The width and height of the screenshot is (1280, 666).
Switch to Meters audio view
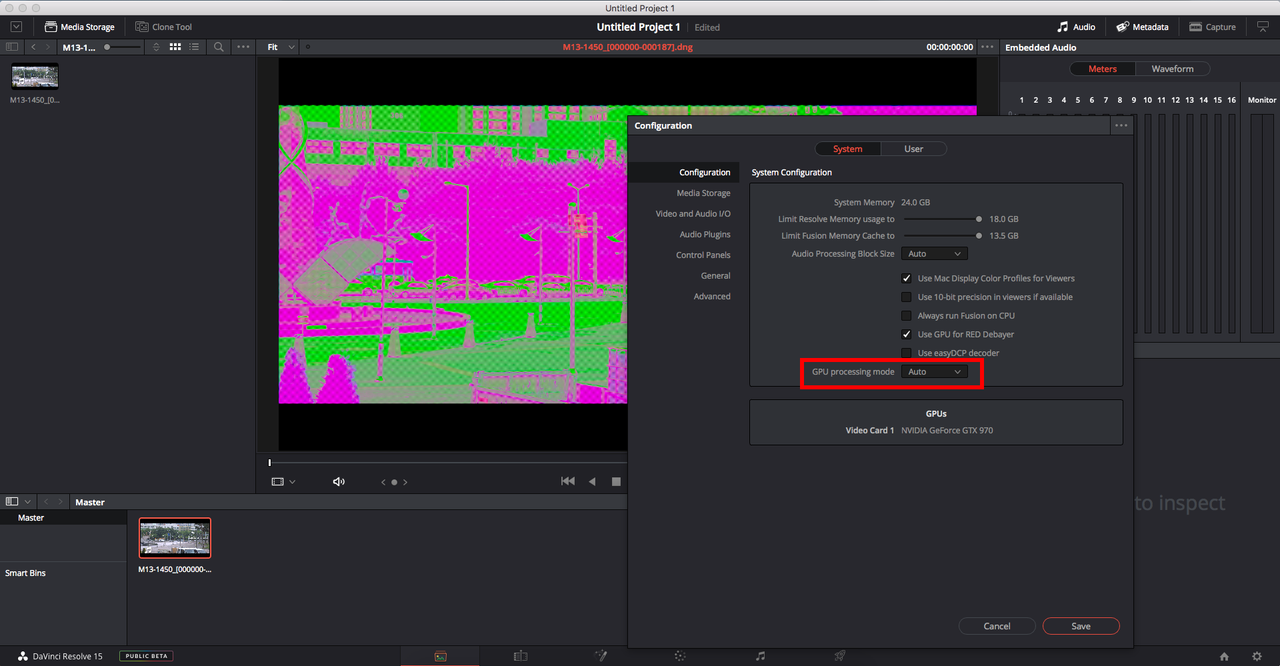[1102, 69]
